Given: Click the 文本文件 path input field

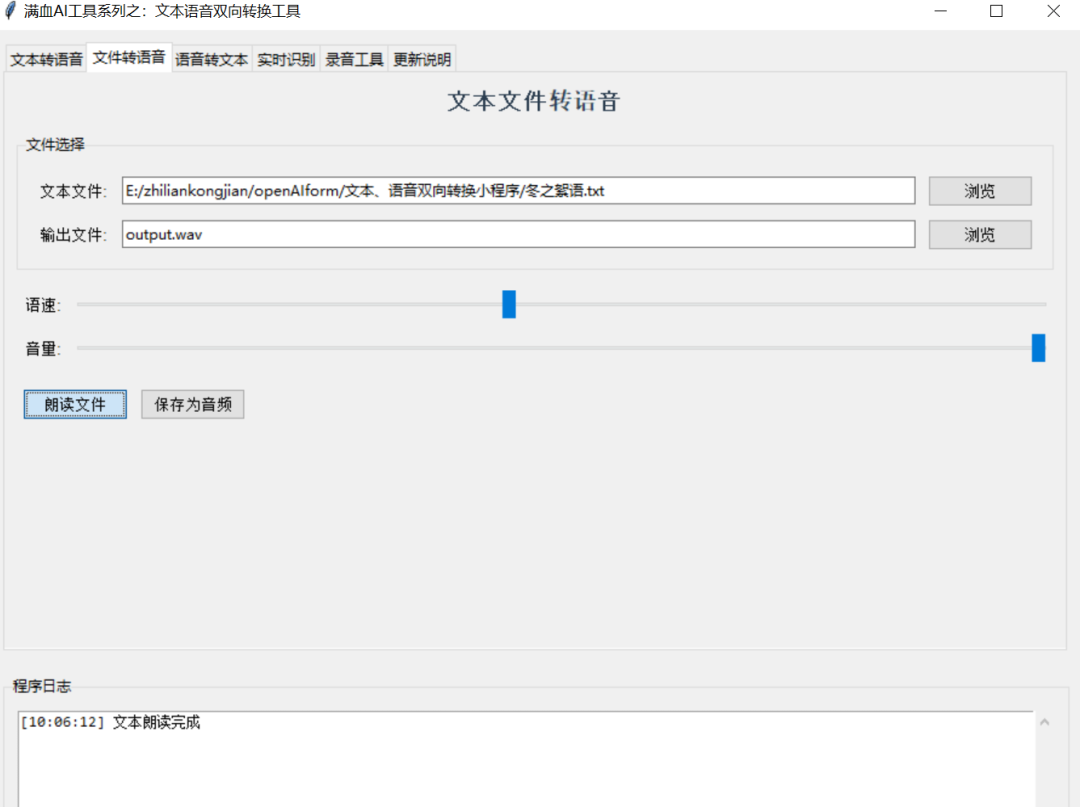Looking at the screenshot, I should pyautogui.click(x=518, y=191).
